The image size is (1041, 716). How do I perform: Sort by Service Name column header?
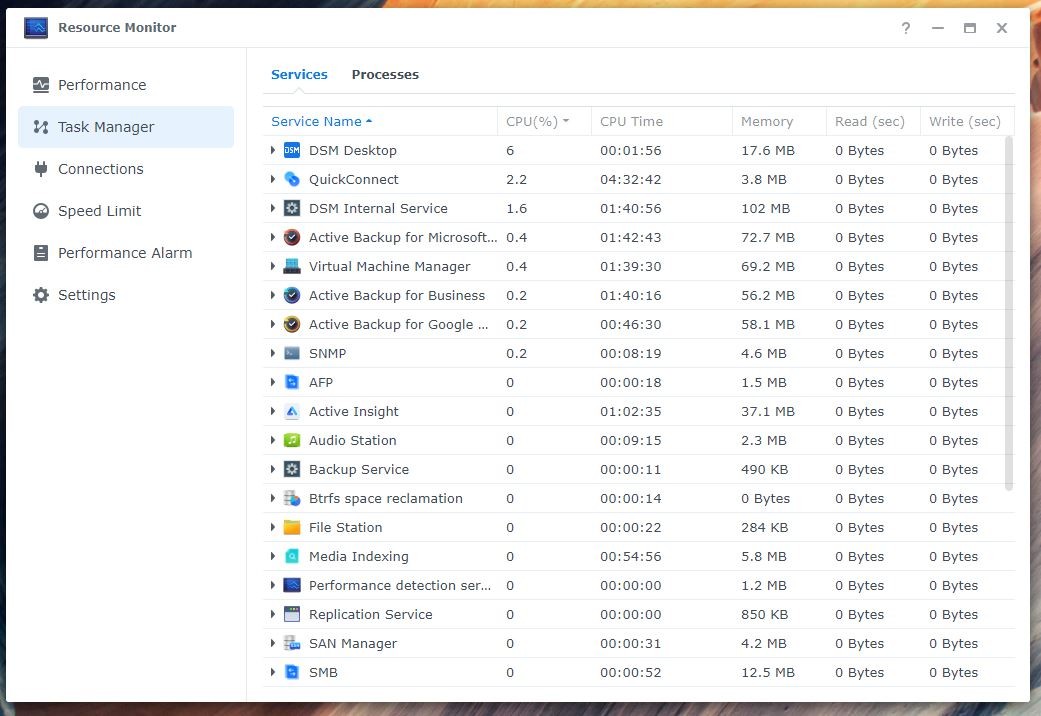tap(380, 122)
